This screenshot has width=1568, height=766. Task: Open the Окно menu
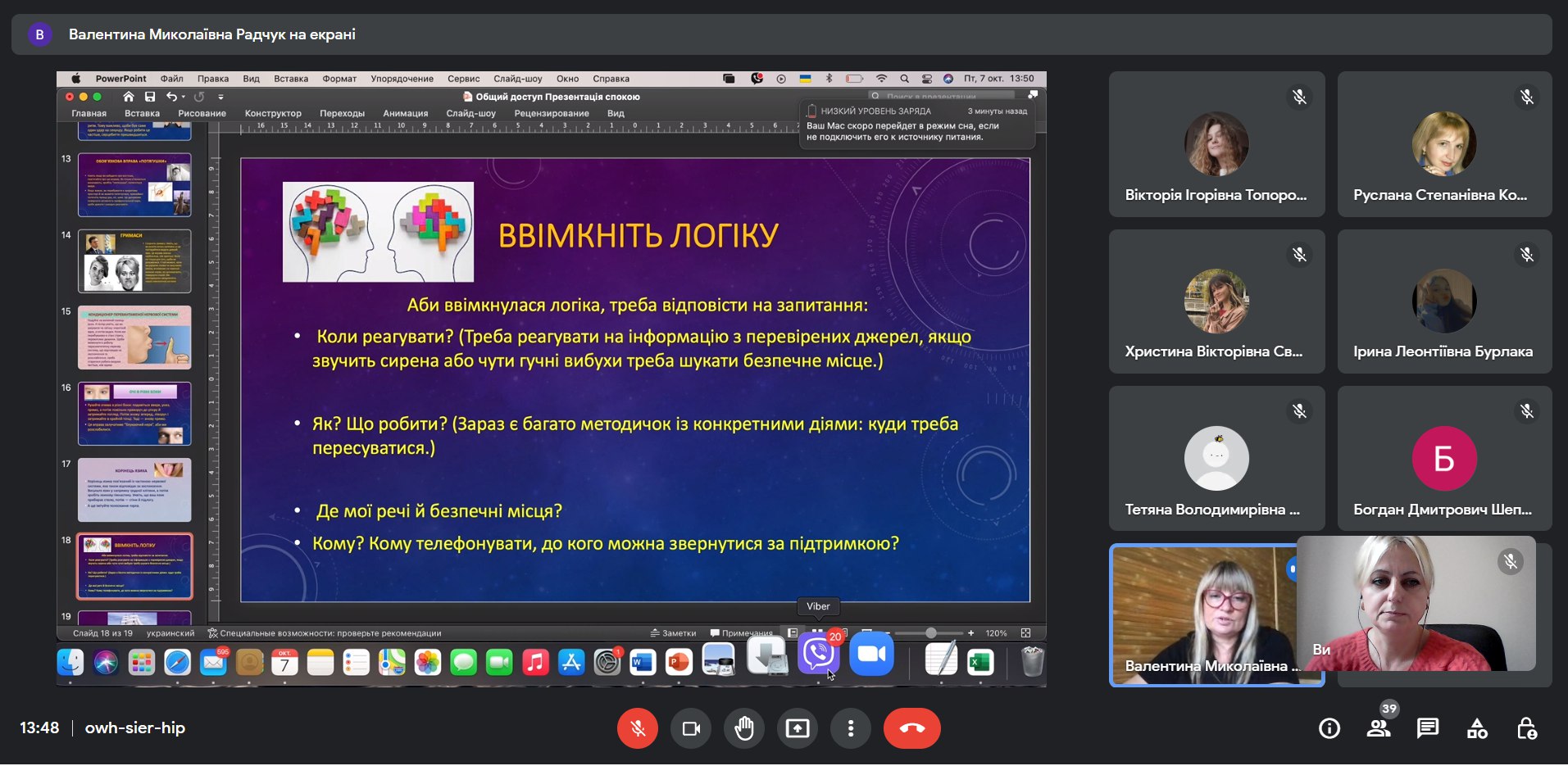point(567,79)
